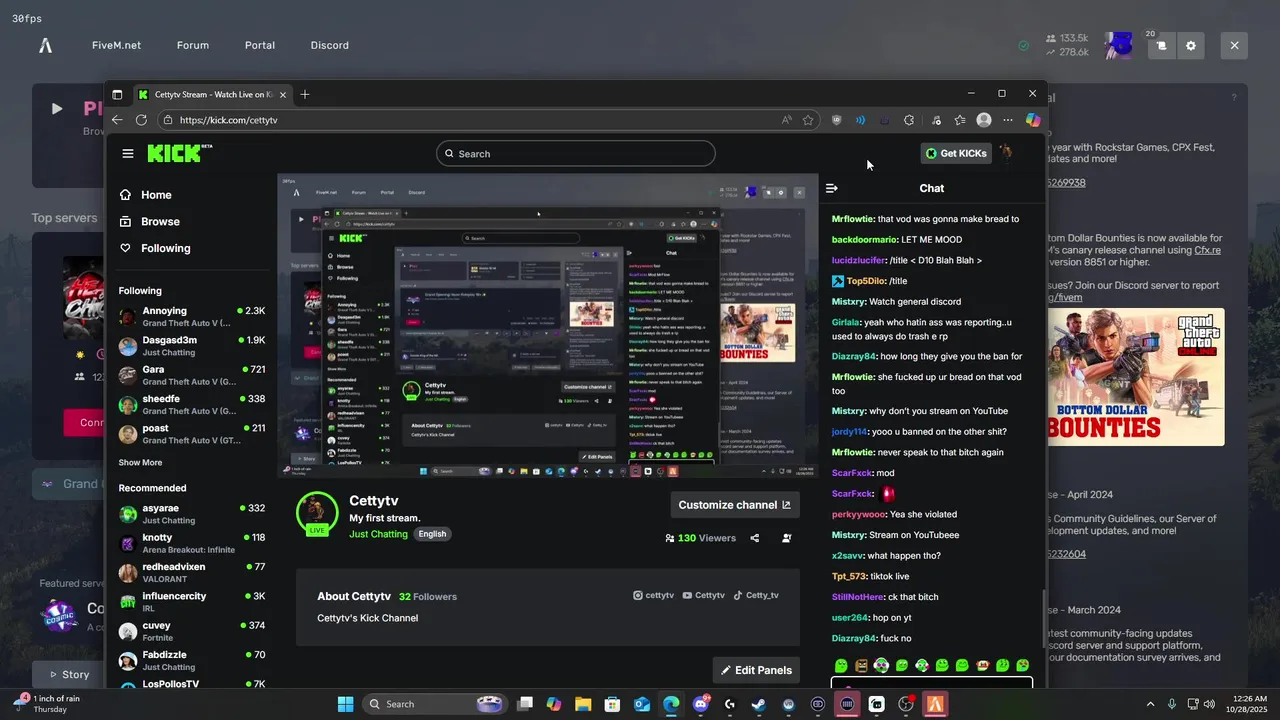Open the Kick profile avatar menu
The height and width of the screenshot is (720, 1280).
(x=1006, y=153)
